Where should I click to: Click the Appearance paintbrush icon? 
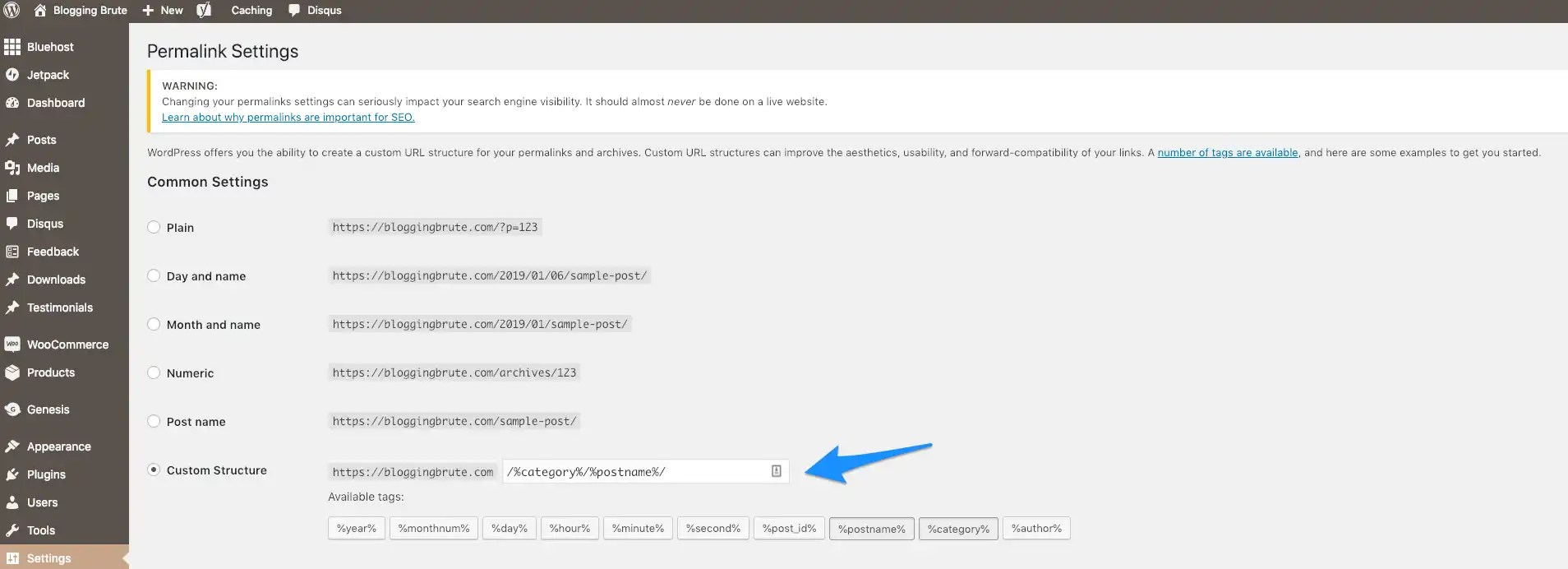[12, 446]
